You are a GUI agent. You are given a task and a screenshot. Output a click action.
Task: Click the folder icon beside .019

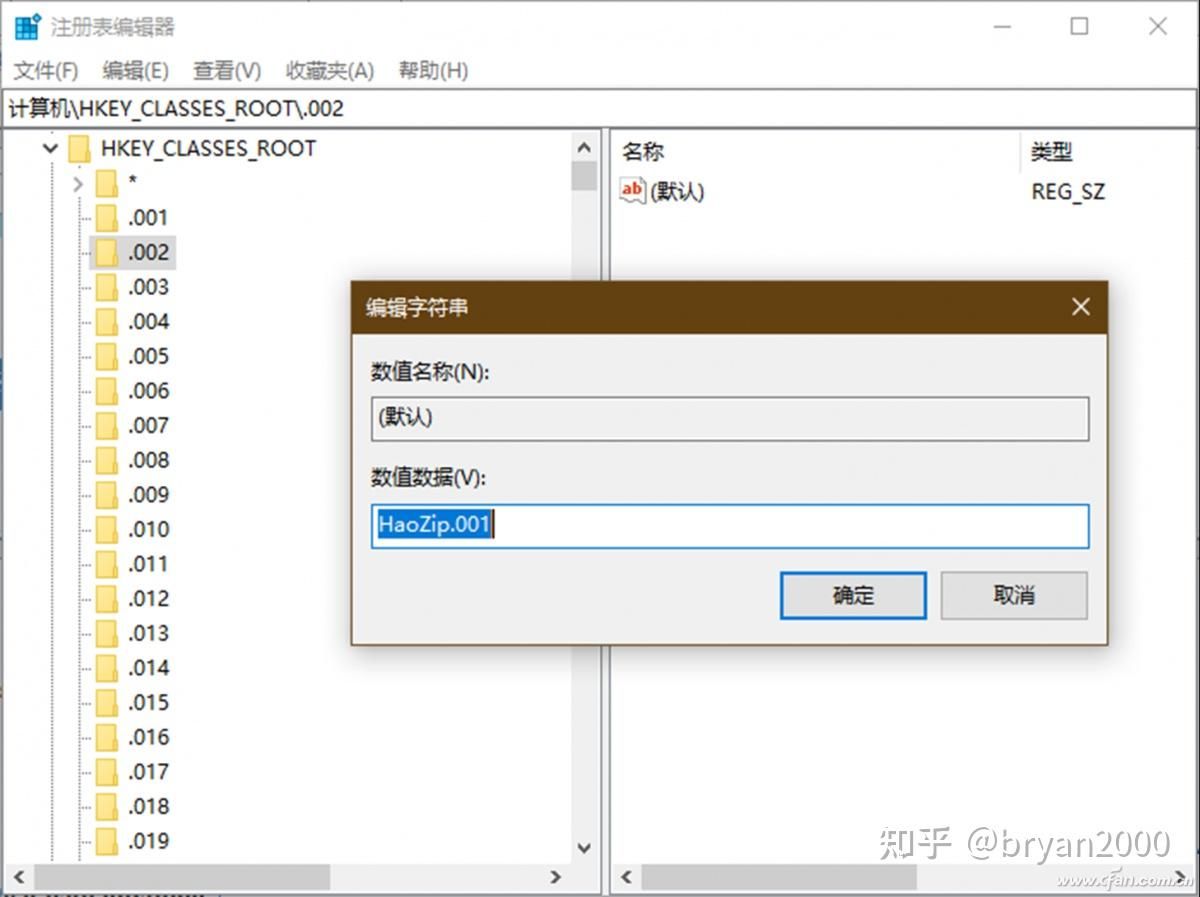tap(106, 841)
